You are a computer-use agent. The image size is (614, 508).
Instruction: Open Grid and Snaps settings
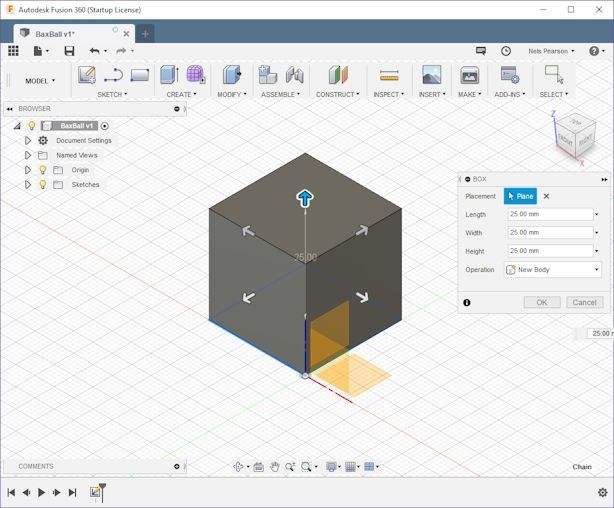pos(350,466)
